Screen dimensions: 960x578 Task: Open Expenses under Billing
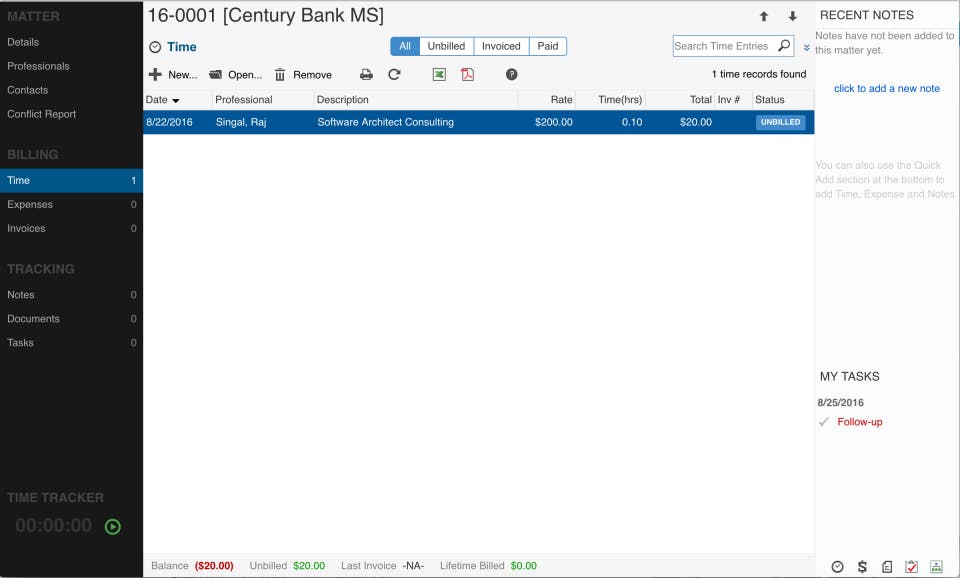click(71, 205)
